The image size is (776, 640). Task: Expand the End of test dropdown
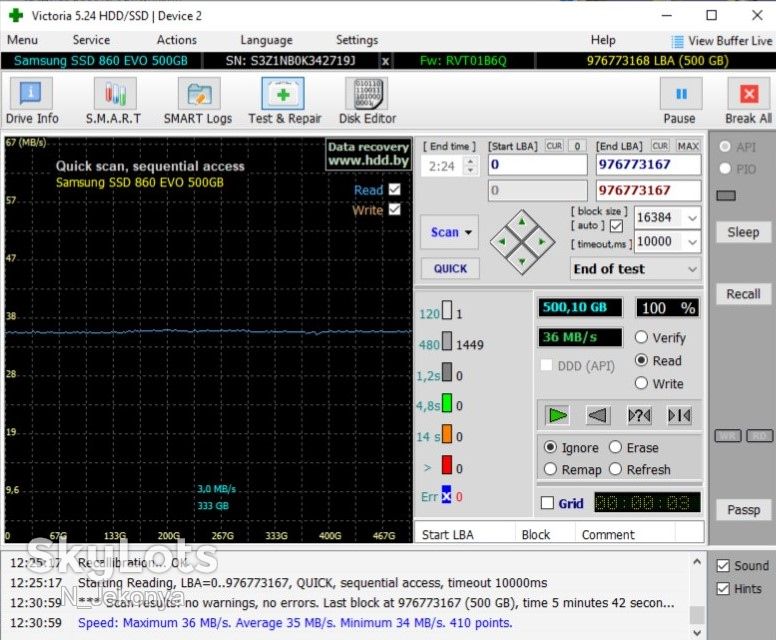(x=692, y=269)
